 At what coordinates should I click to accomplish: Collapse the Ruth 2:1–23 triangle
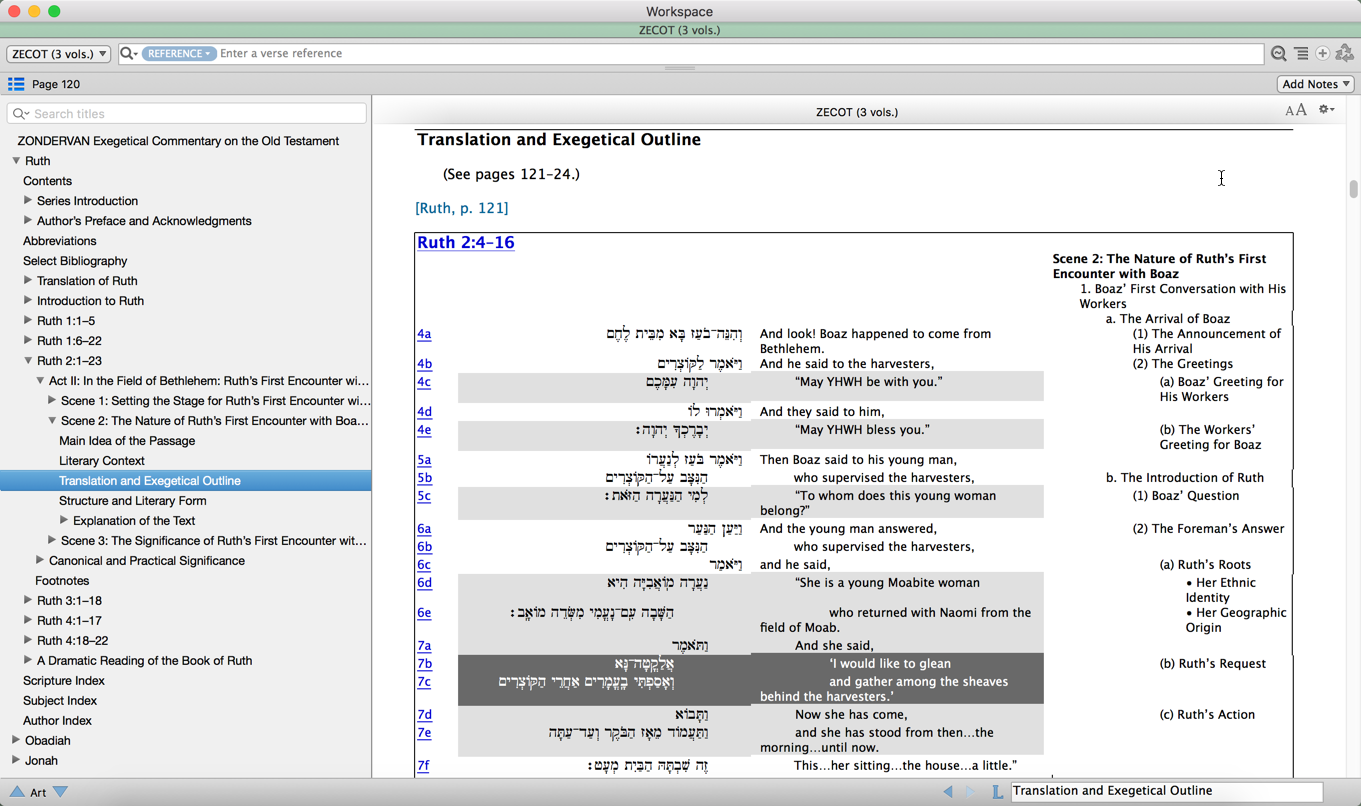(x=28, y=361)
